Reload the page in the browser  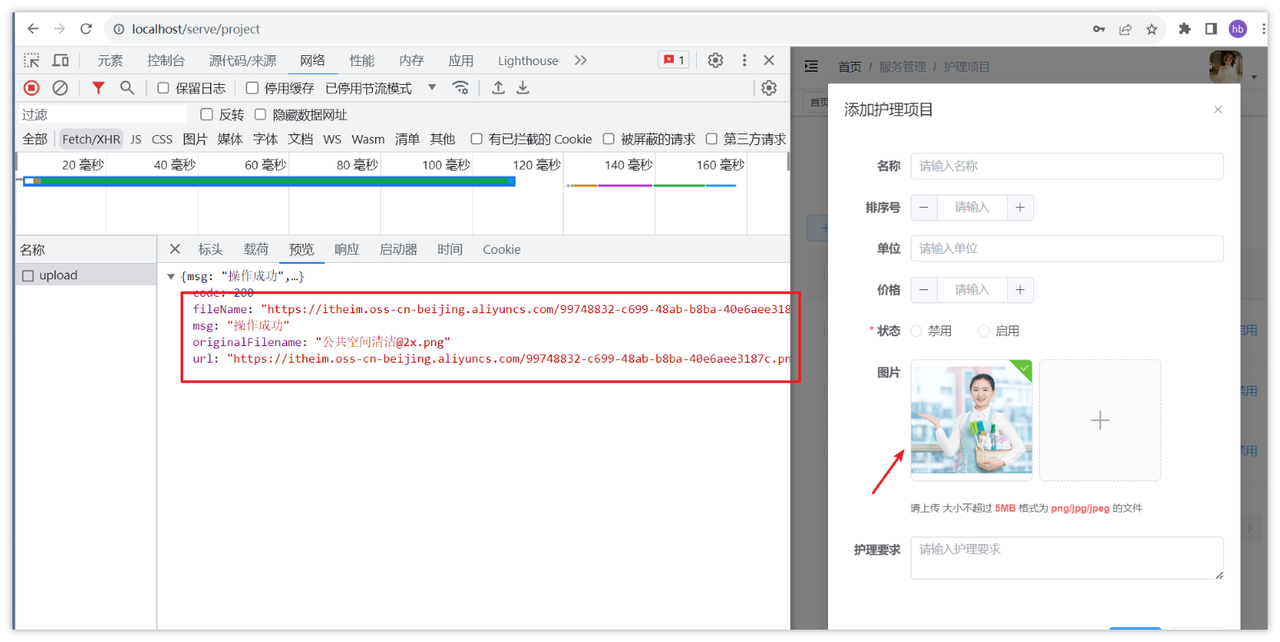86,29
